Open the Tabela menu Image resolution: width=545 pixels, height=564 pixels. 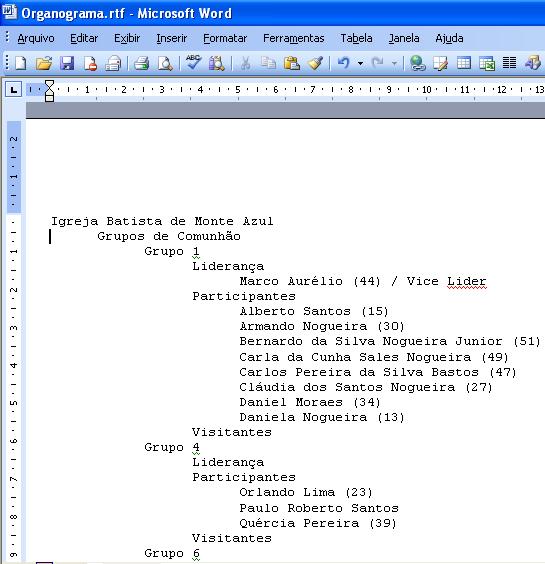[x=356, y=38]
